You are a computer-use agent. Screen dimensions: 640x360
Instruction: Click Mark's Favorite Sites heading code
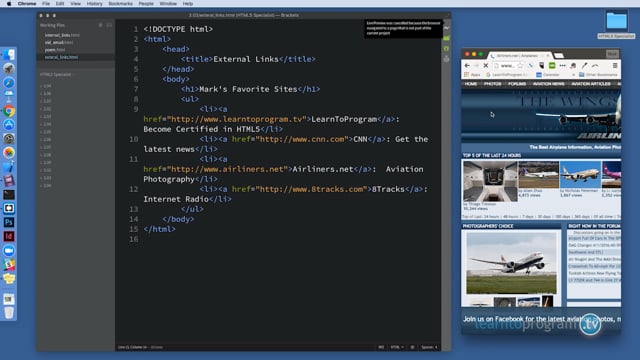(x=248, y=89)
